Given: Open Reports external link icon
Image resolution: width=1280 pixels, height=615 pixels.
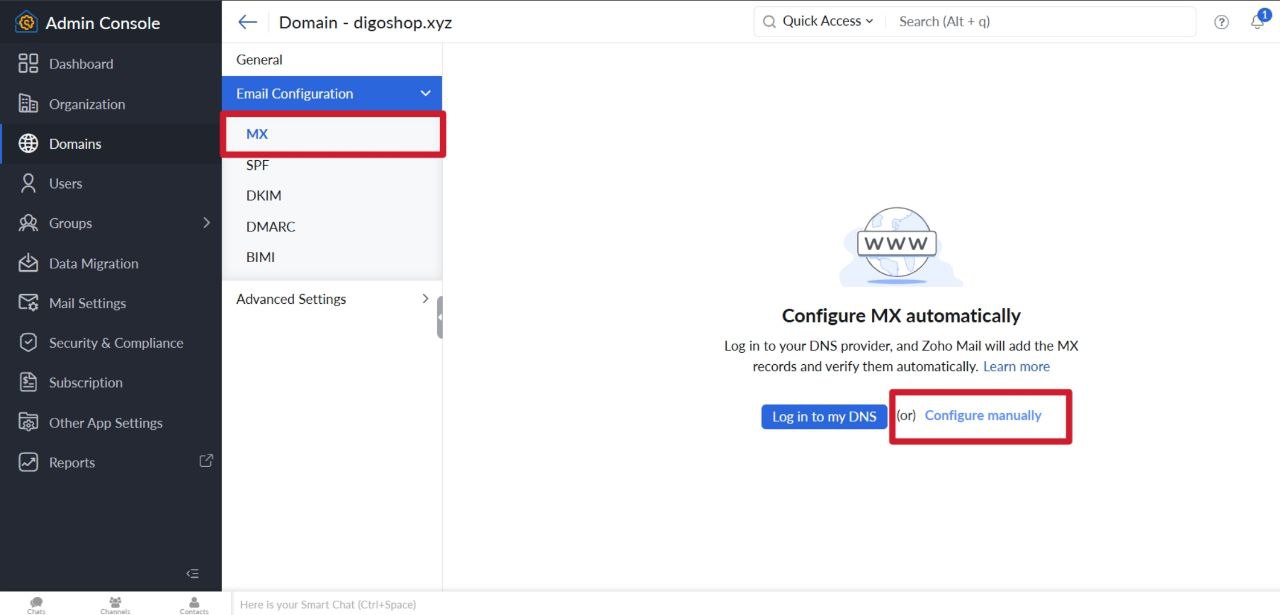Looking at the screenshot, I should pos(206,461).
